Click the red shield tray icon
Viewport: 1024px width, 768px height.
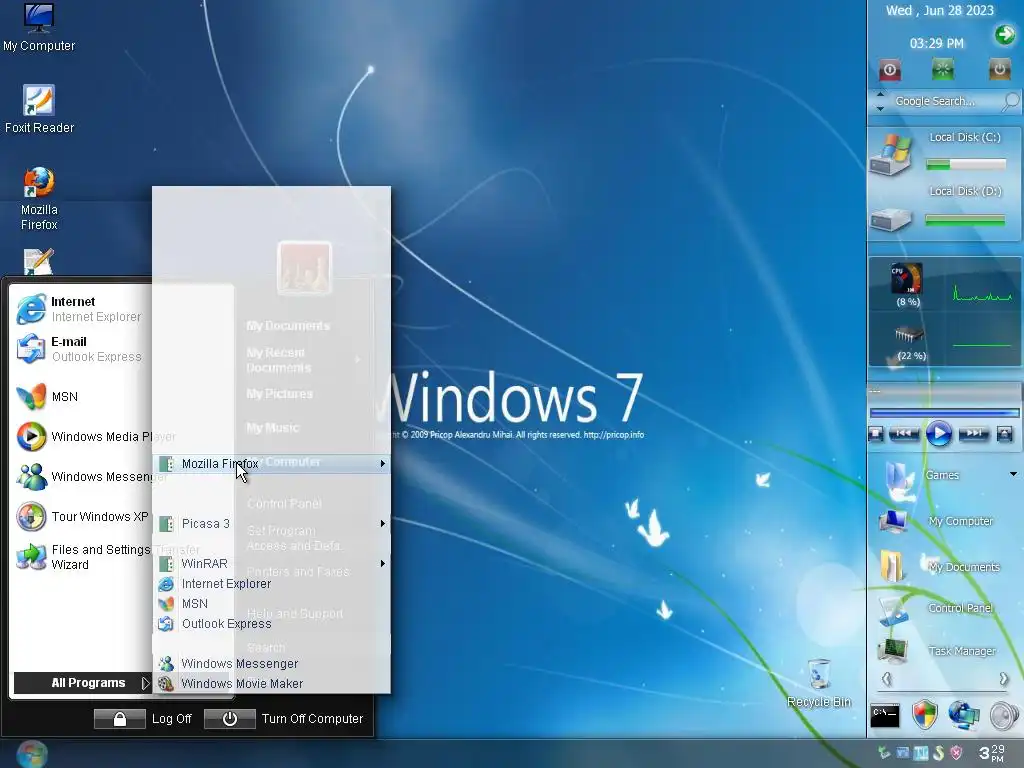tap(956, 753)
